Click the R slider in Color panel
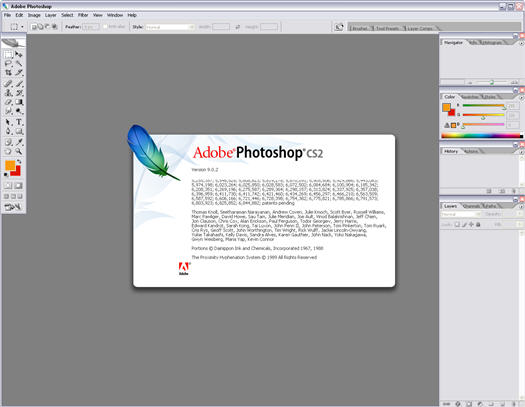This screenshot has width=525, height=407. click(483, 106)
